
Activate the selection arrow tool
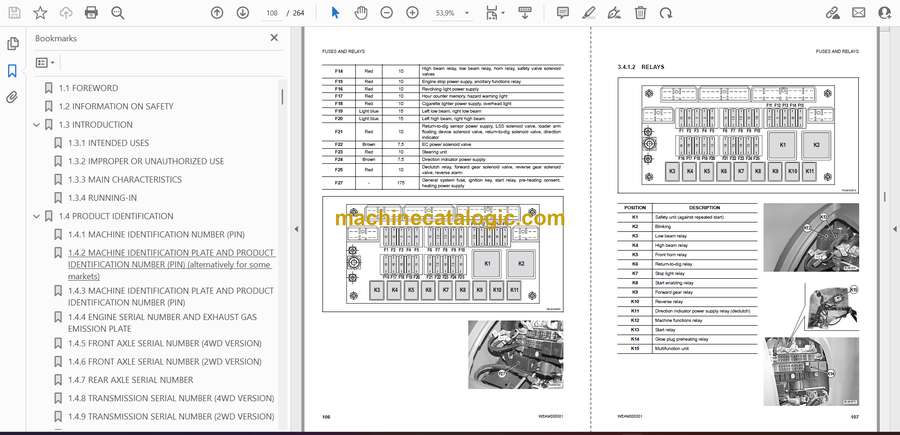[x=335, y=13]
